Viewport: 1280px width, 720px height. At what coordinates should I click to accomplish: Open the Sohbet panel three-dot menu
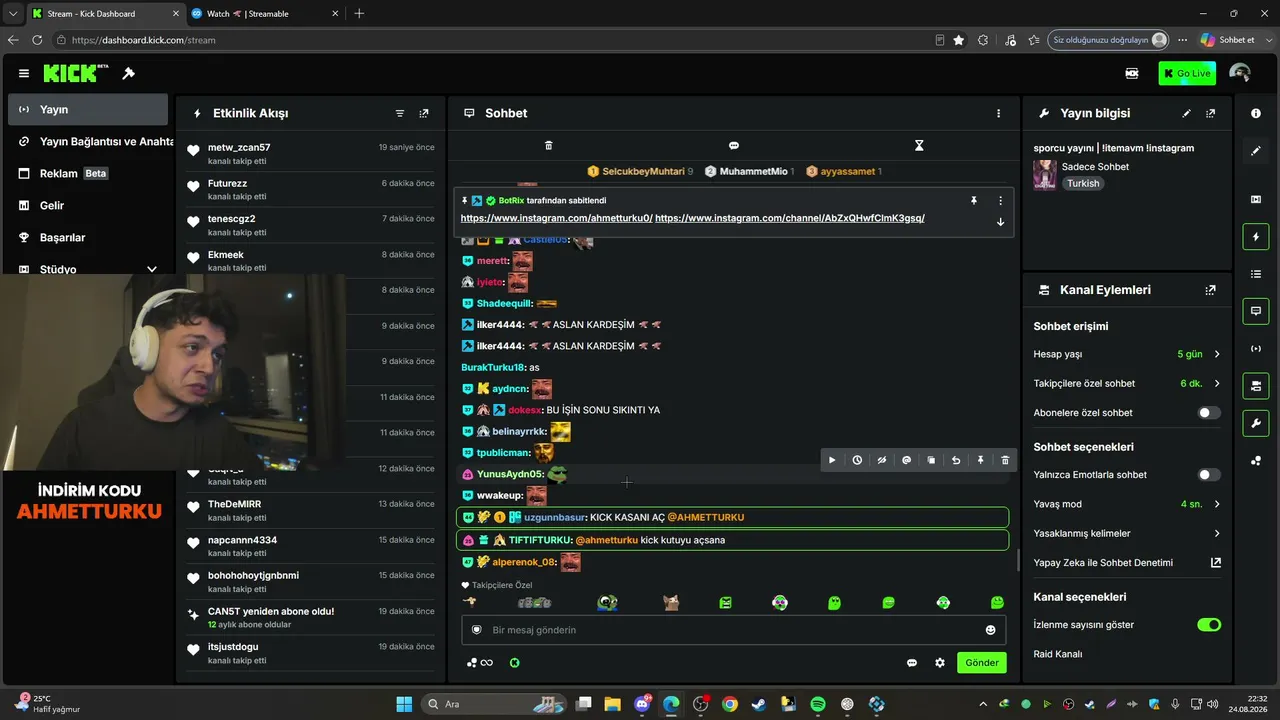pyautogui.click(x=998, y=114)
